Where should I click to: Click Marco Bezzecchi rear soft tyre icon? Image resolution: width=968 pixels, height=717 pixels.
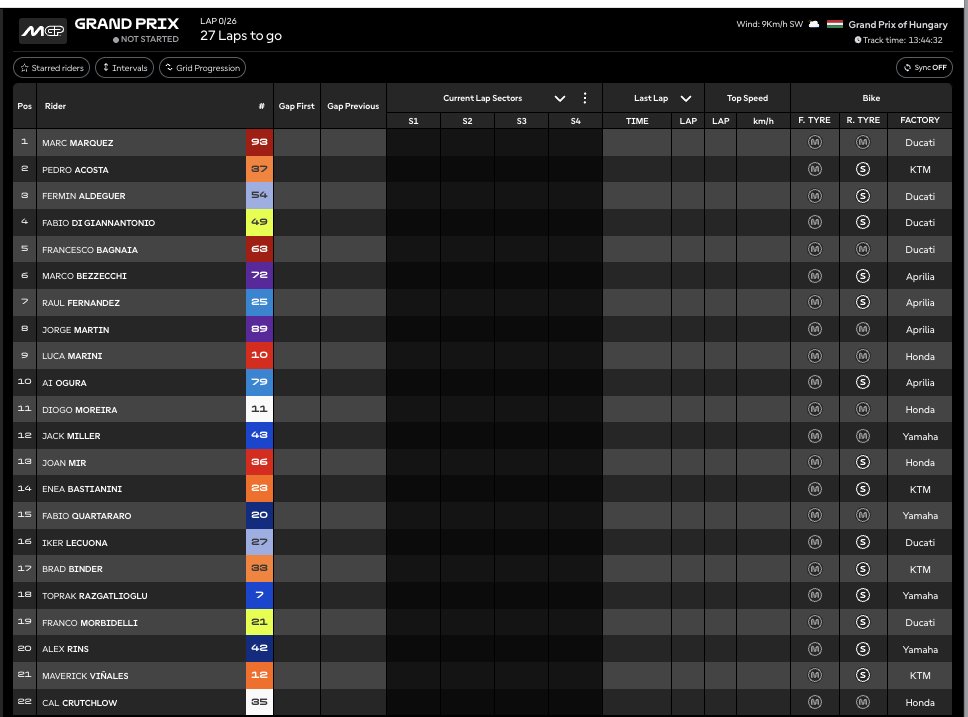tap(863, 276)
